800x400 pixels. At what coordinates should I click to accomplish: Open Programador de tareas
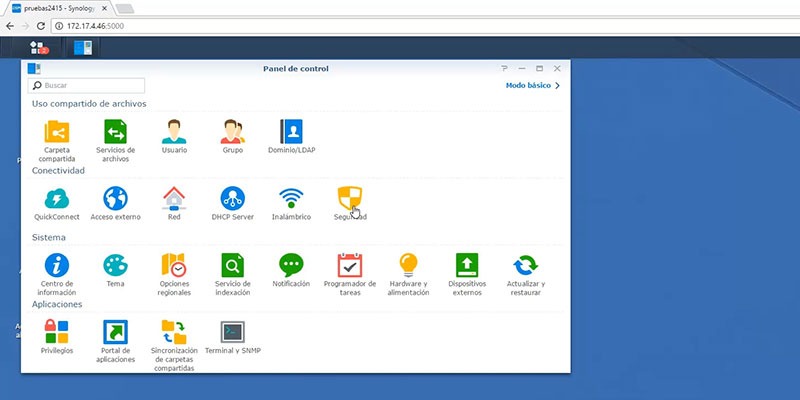[x=350, y=274]
